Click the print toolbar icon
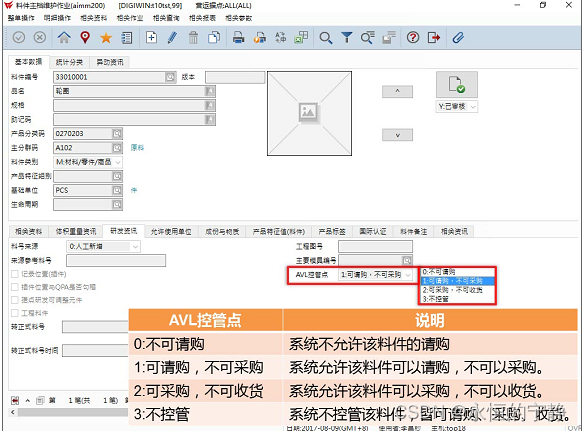 [x=239, y=37]
